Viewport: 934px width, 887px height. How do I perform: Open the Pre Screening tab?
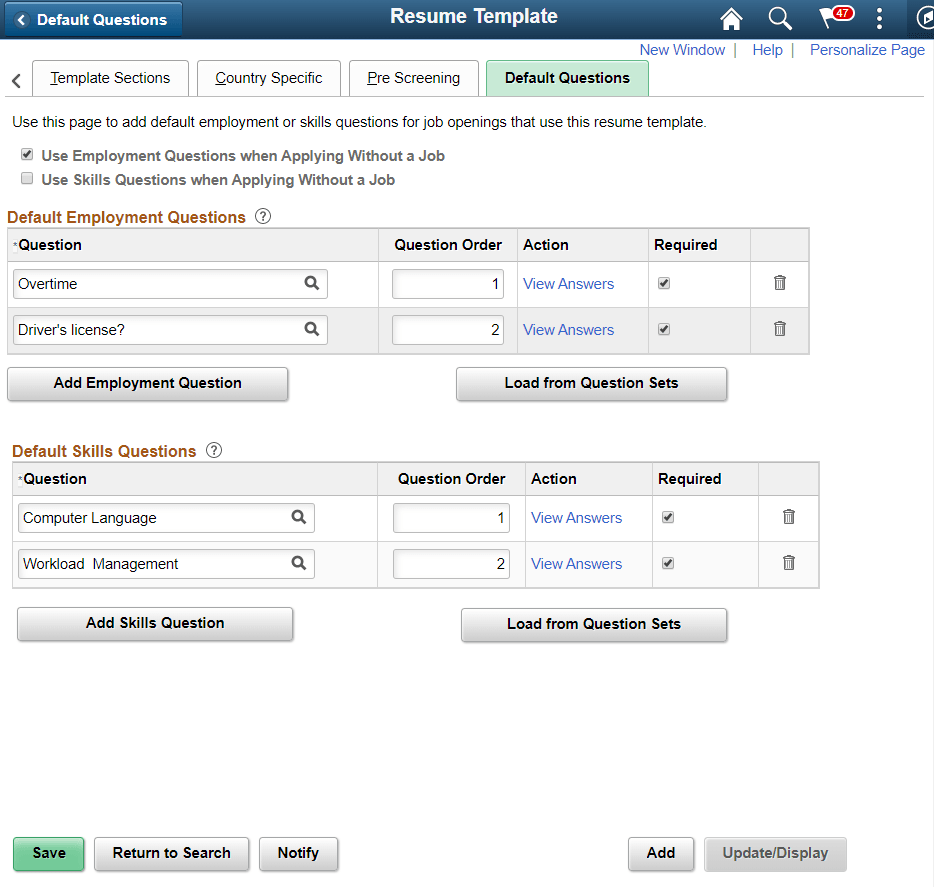413,78
